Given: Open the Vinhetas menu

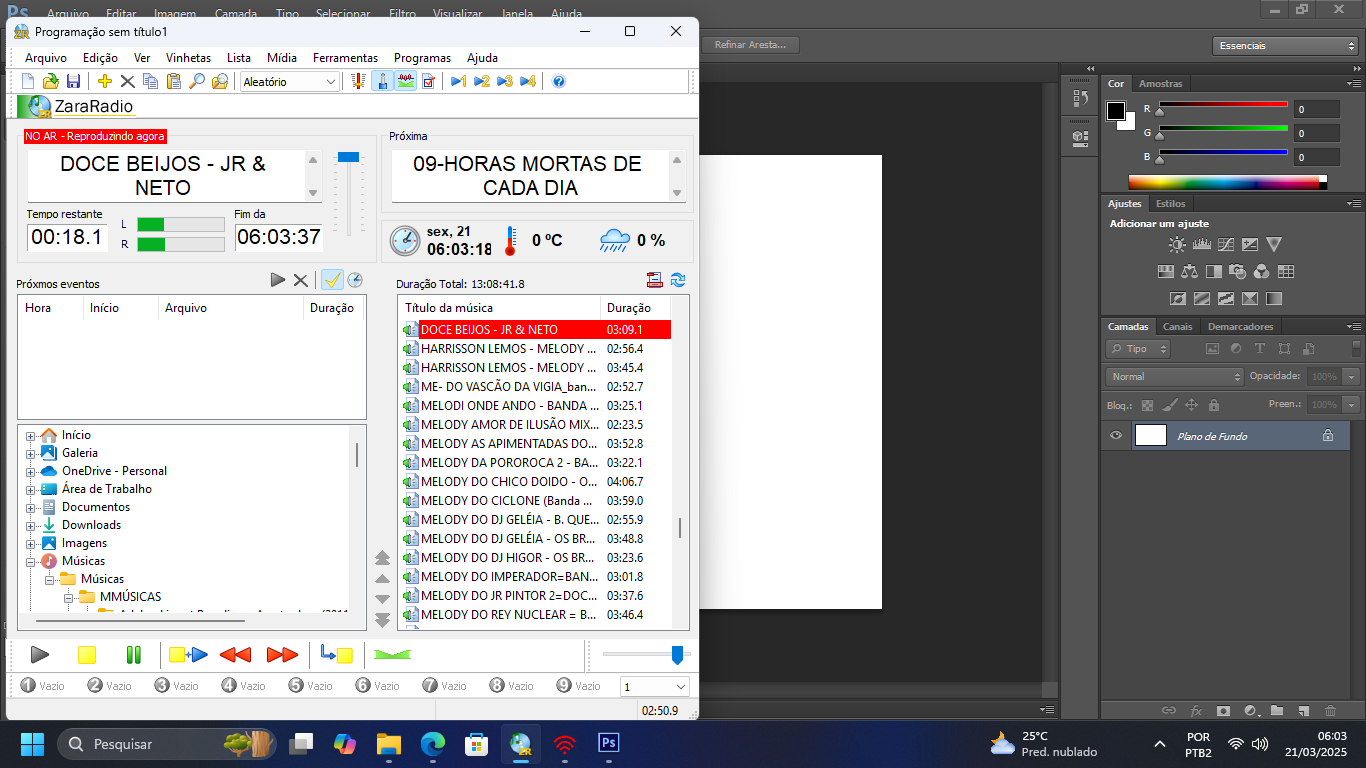Looking at the screenshot, I should pos(188,58).
